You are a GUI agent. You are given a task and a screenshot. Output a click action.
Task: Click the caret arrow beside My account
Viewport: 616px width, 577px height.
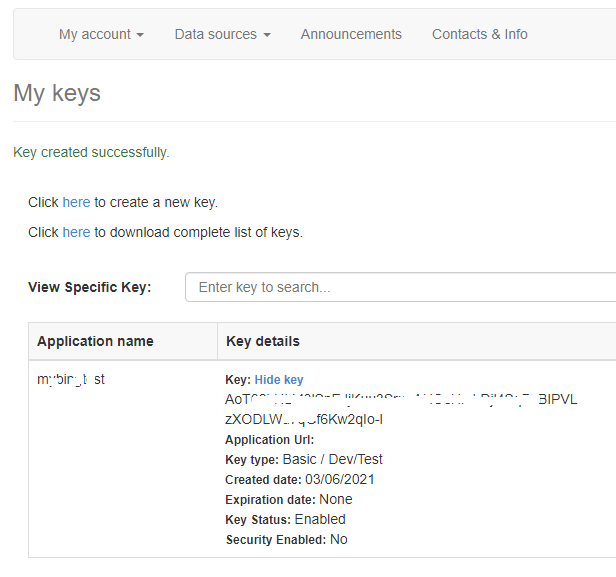[140, 35]
